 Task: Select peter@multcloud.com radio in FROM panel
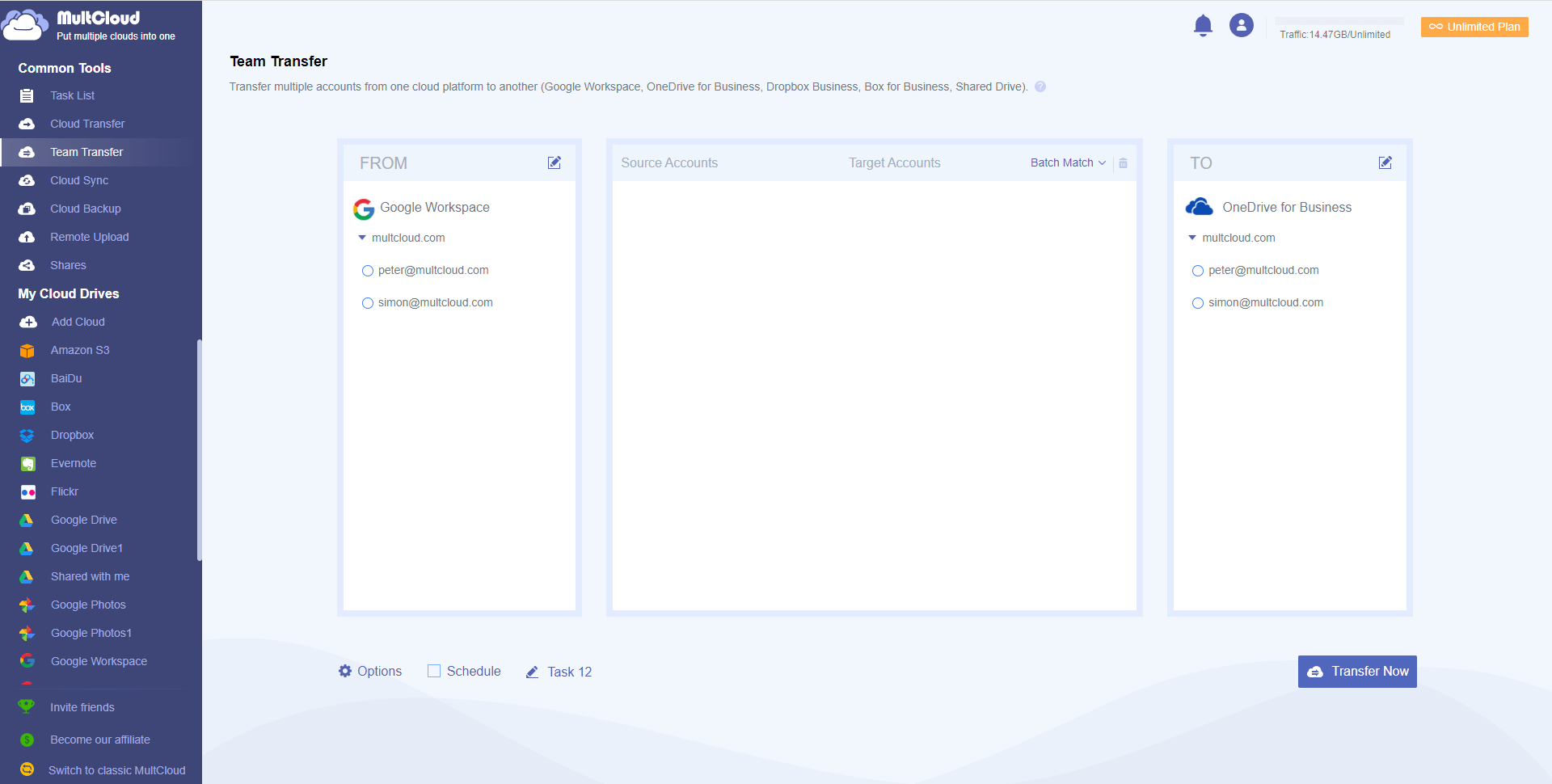pos(368,271)
